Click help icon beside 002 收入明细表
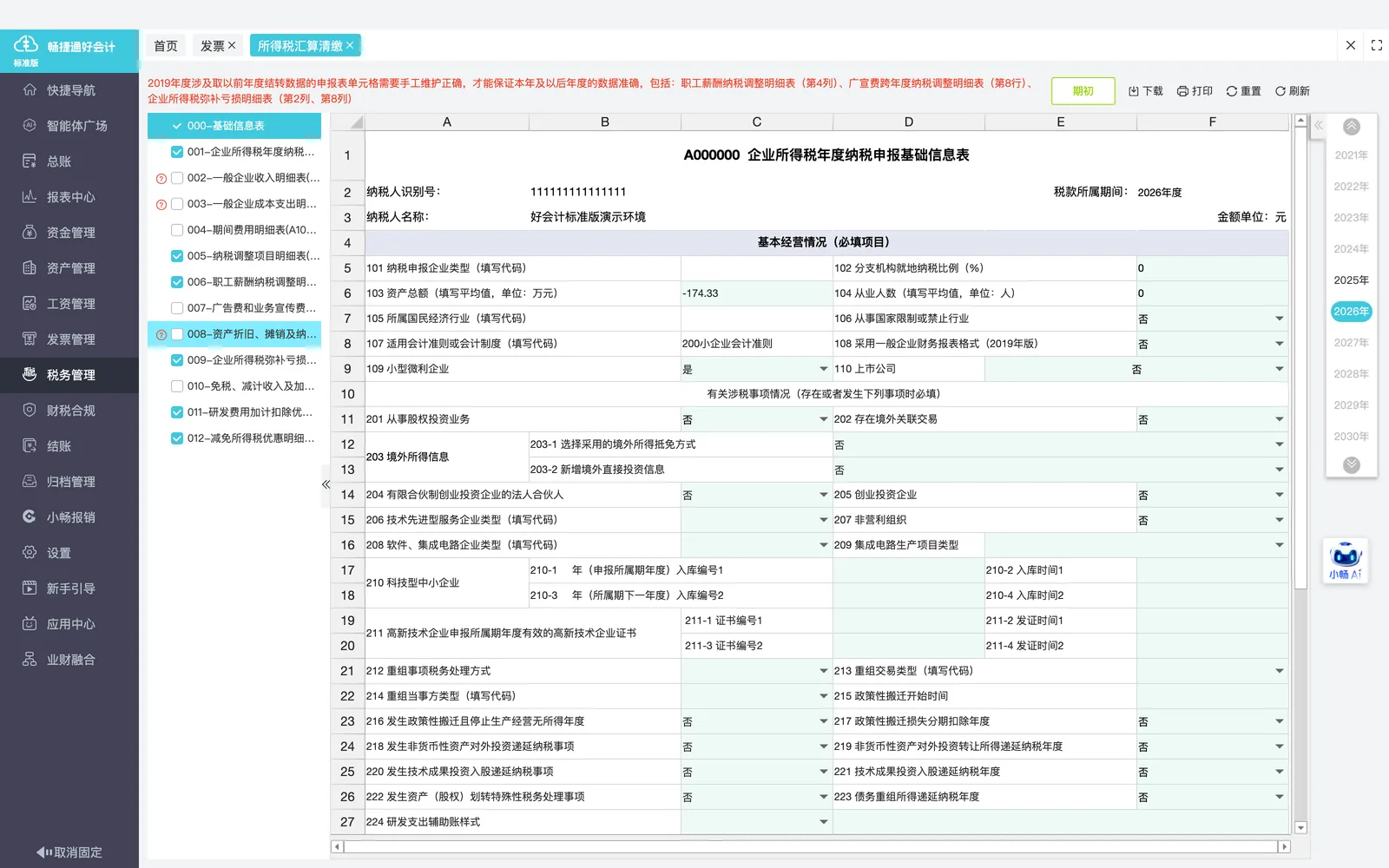The width and height of the screenshot is (1389, 868). tap(161, 179)
